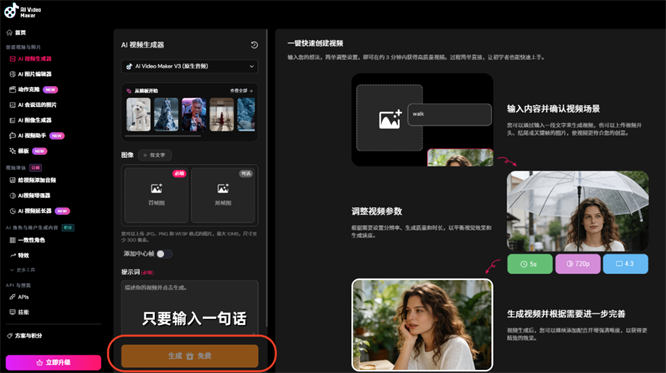This screenshot has height=373, width=666.
Task: Click the AI 视频生成器 panel title
Action: (x=143, y=45)
